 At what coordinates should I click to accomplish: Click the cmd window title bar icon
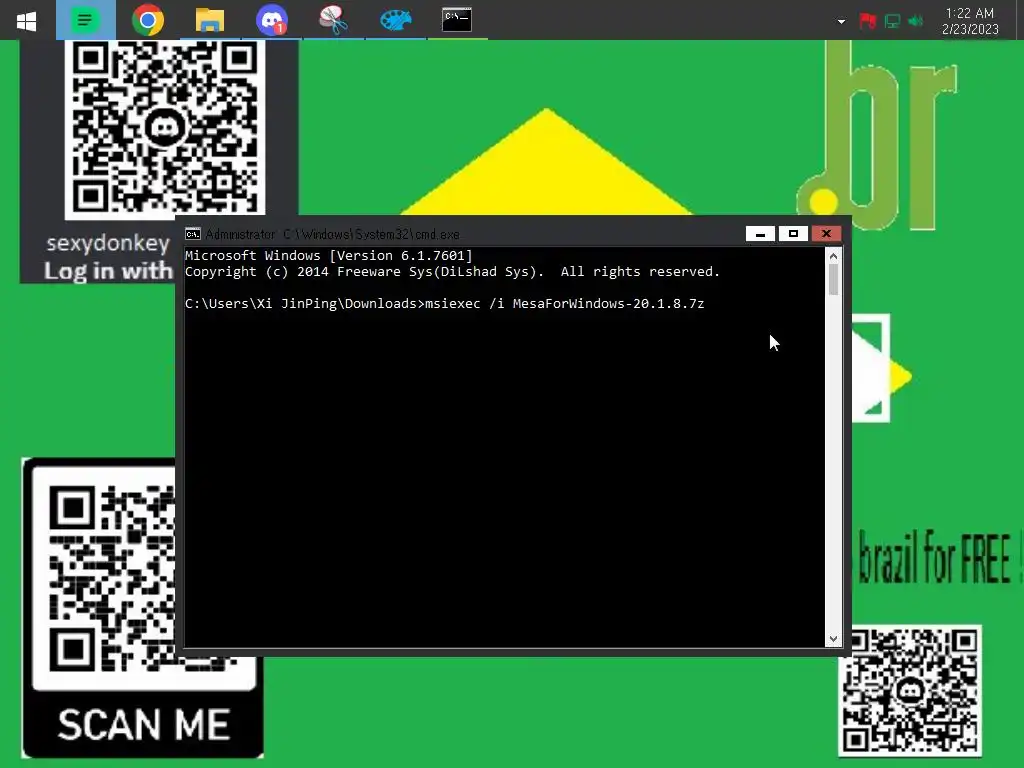tap(193, 234)
